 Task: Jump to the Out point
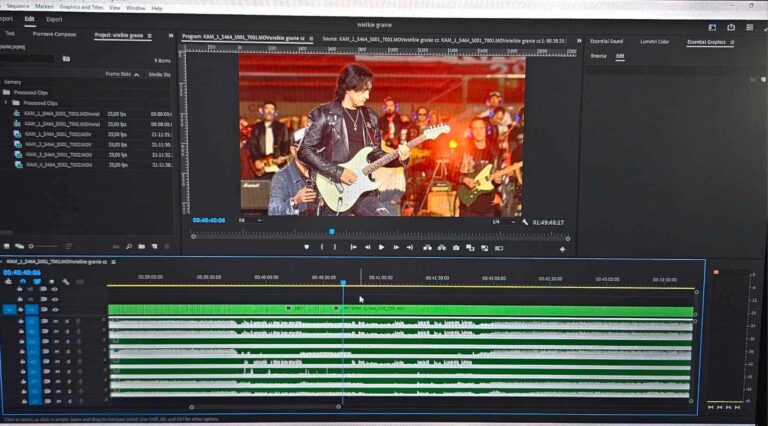[410, 247]
